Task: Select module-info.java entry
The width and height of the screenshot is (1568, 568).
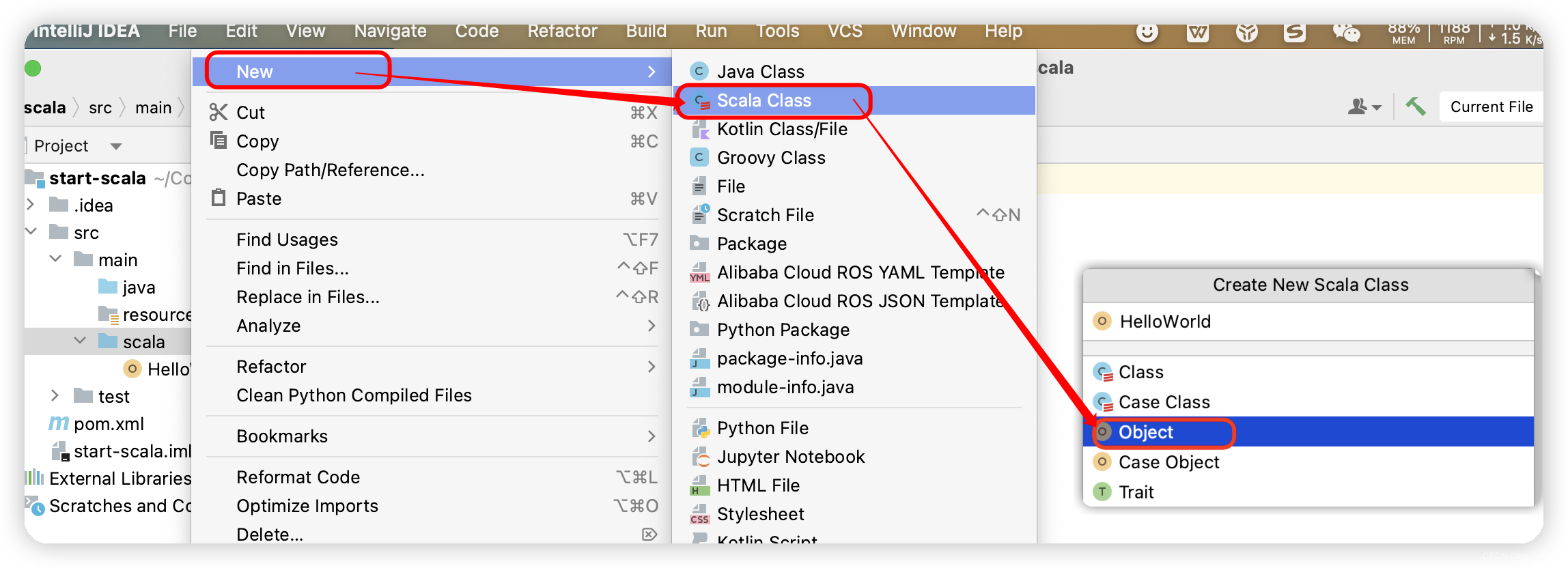Action: (854, 387)
